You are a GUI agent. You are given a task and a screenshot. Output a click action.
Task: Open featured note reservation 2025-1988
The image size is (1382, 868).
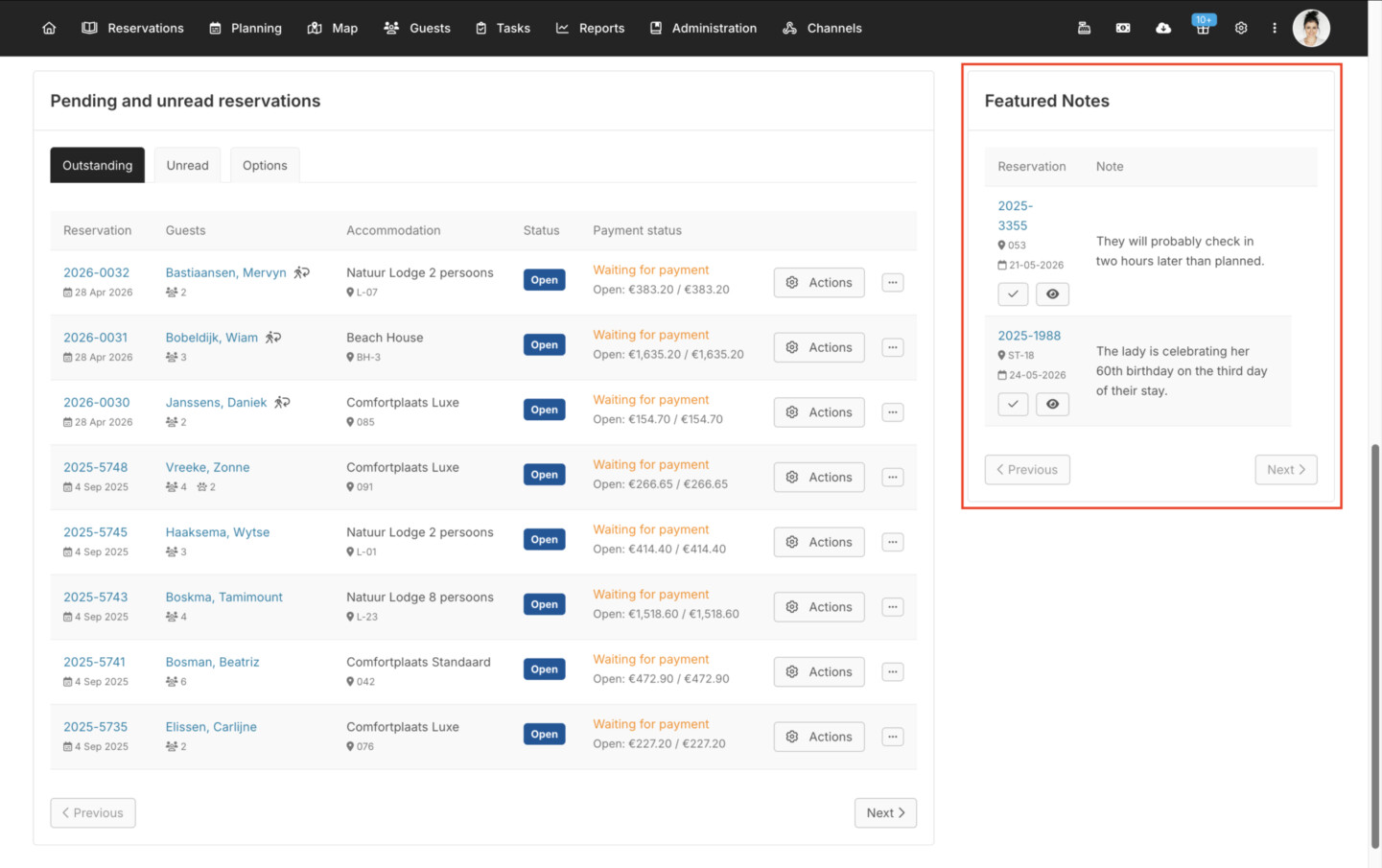(x=1029, y=336)
